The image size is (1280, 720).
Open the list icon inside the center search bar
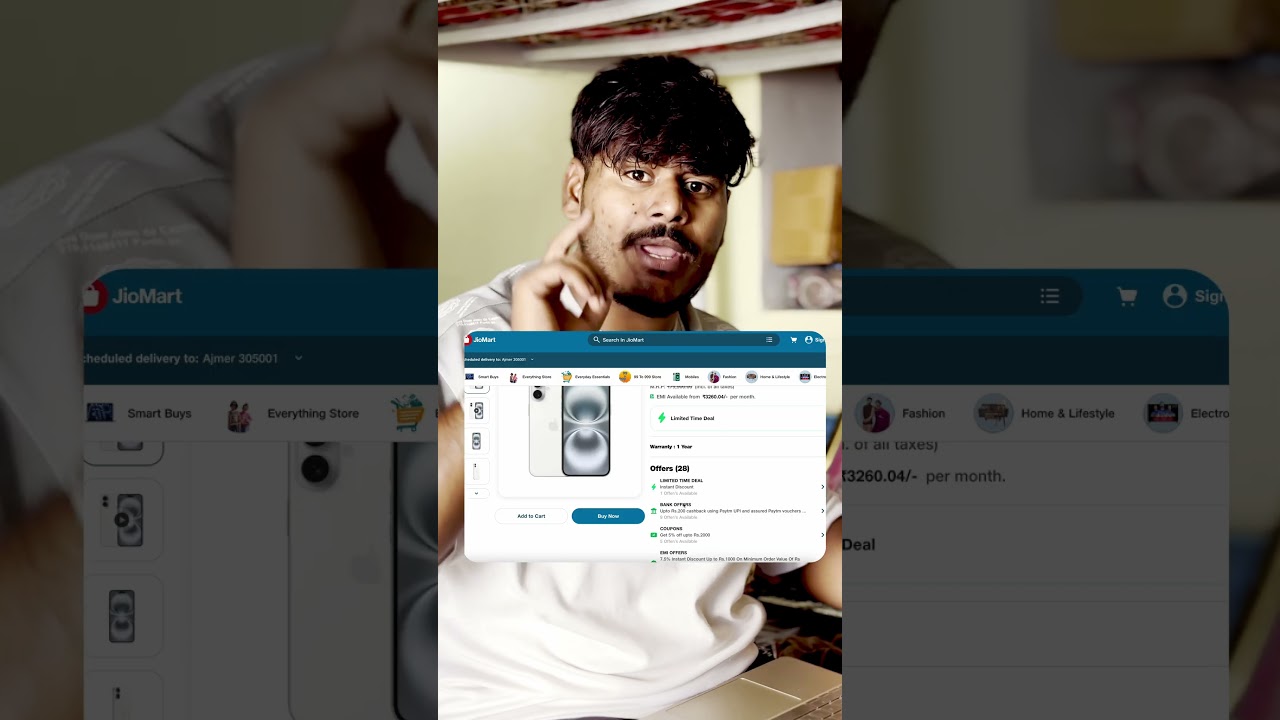click(x=769, y=340)
